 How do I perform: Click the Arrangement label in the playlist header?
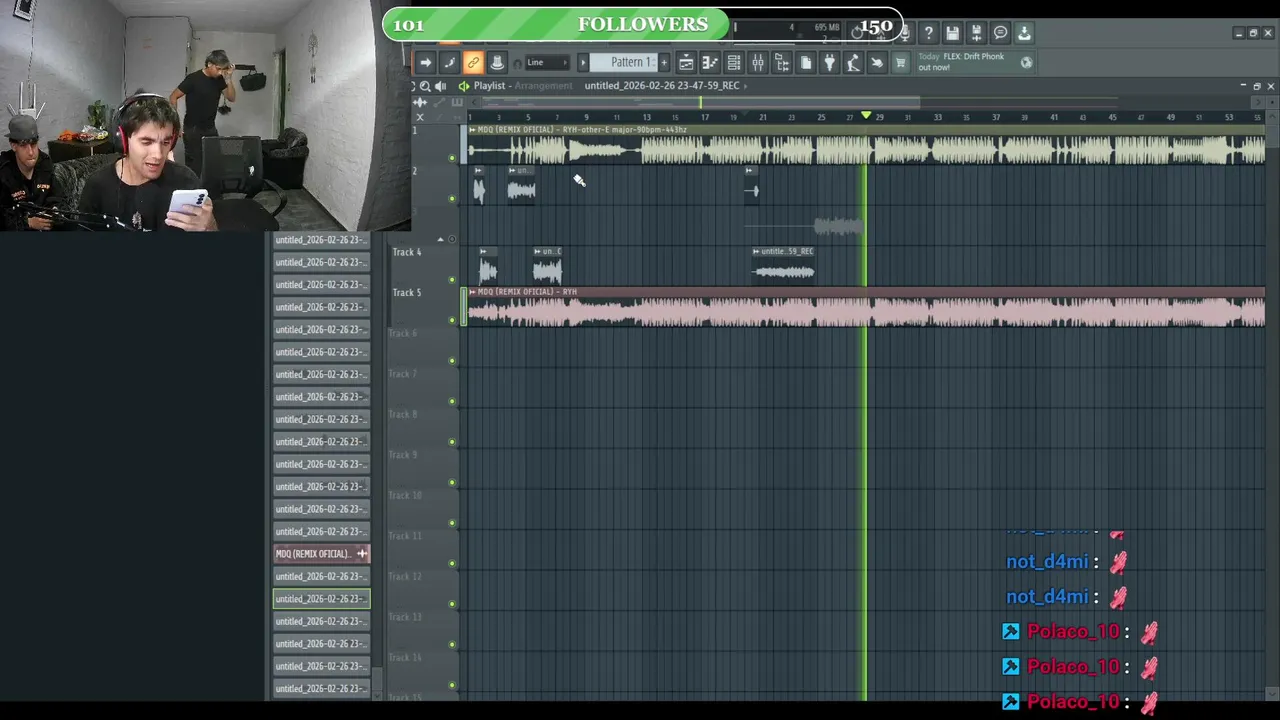(x=543, y=86)
